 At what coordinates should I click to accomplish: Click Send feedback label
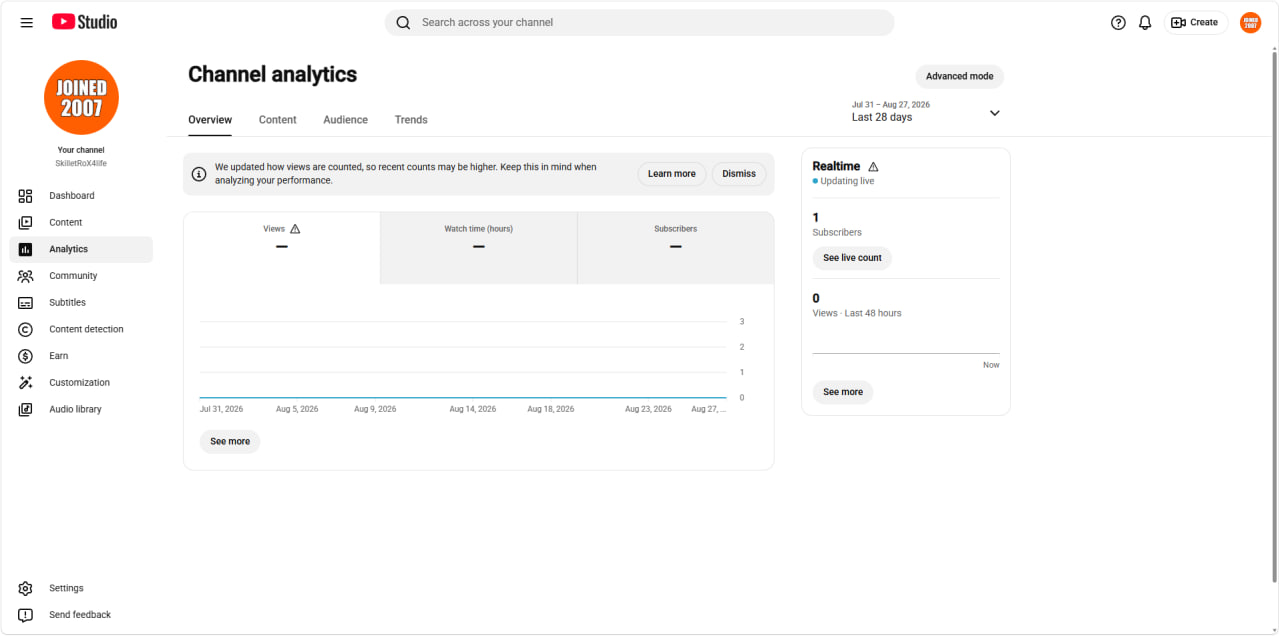tap(80, 615)
